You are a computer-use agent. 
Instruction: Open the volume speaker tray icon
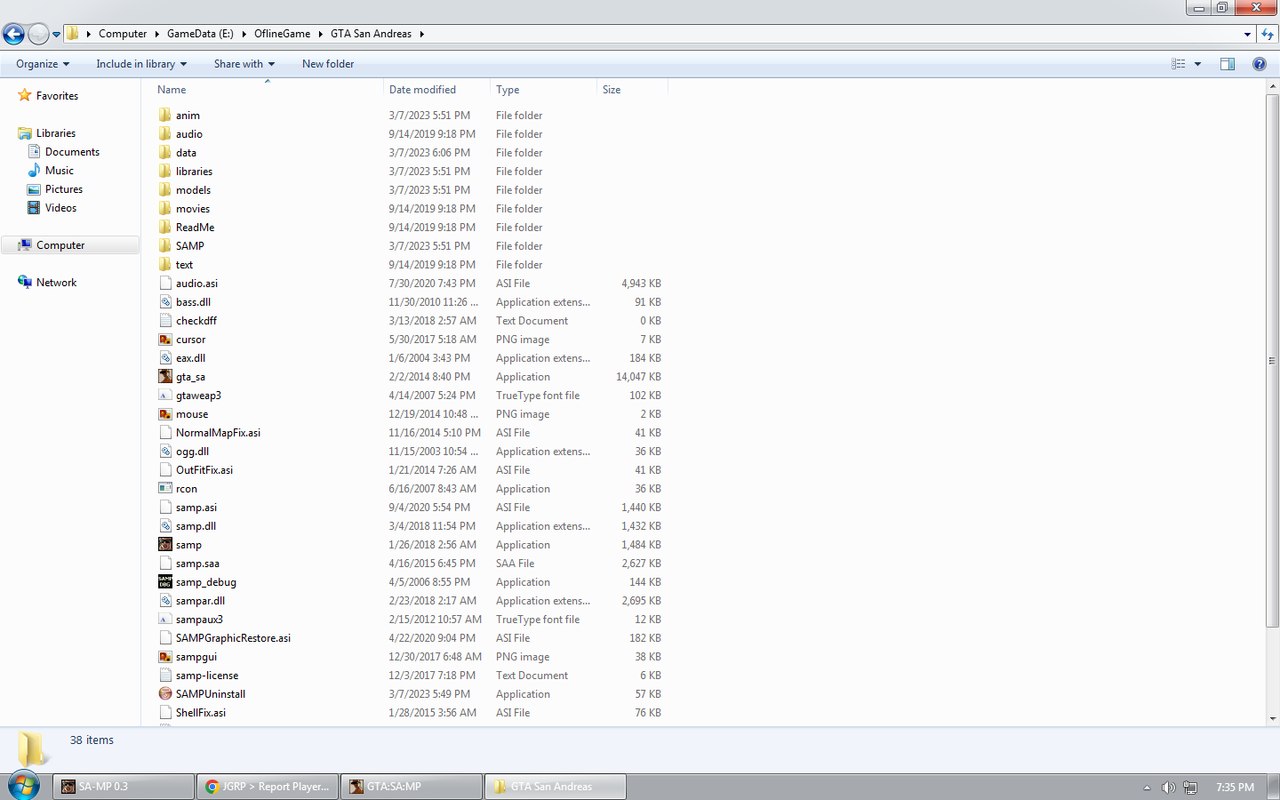coord(1168,787)
